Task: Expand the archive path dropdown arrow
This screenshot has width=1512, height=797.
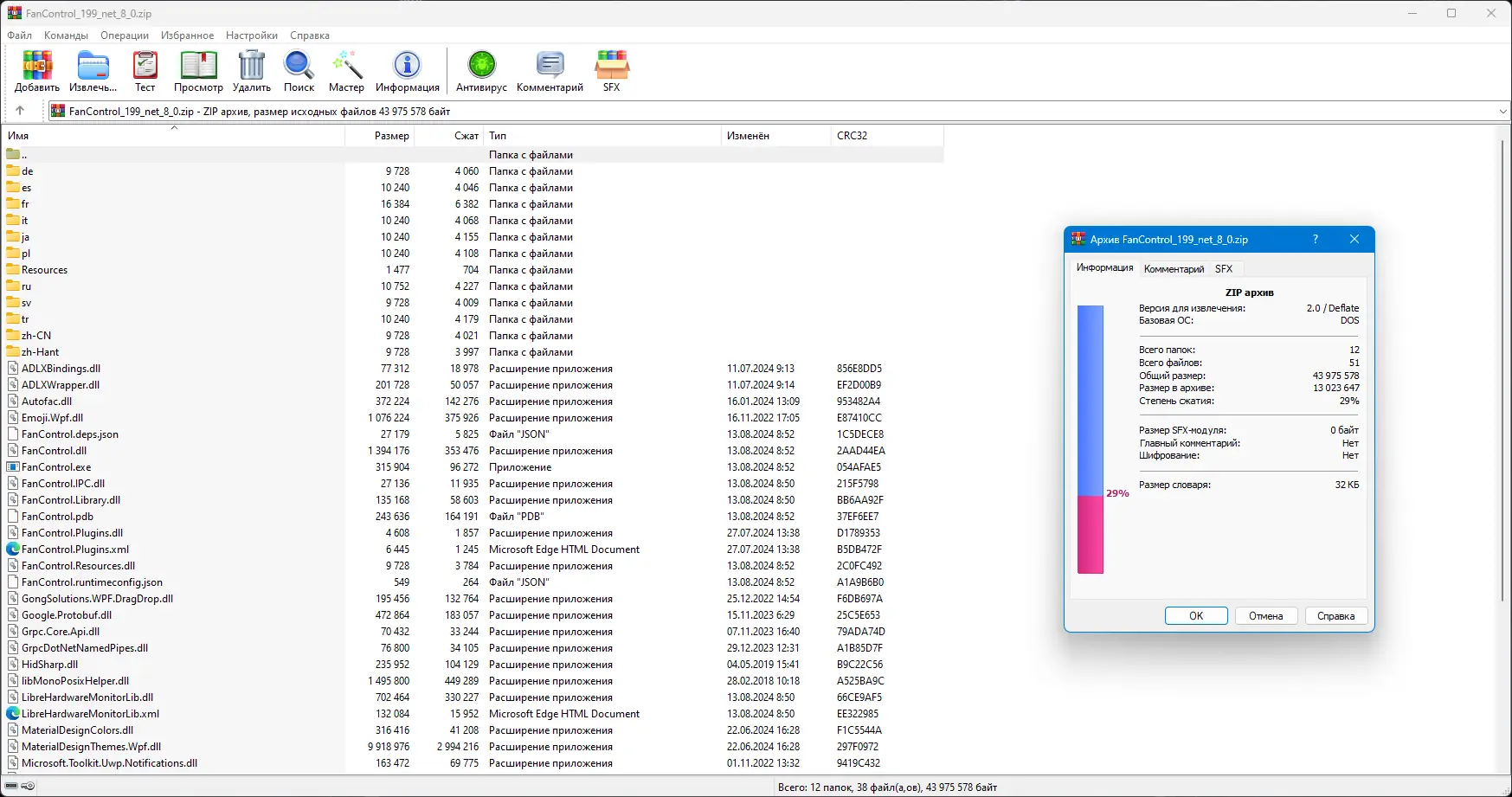Action: click(1502, 111)
